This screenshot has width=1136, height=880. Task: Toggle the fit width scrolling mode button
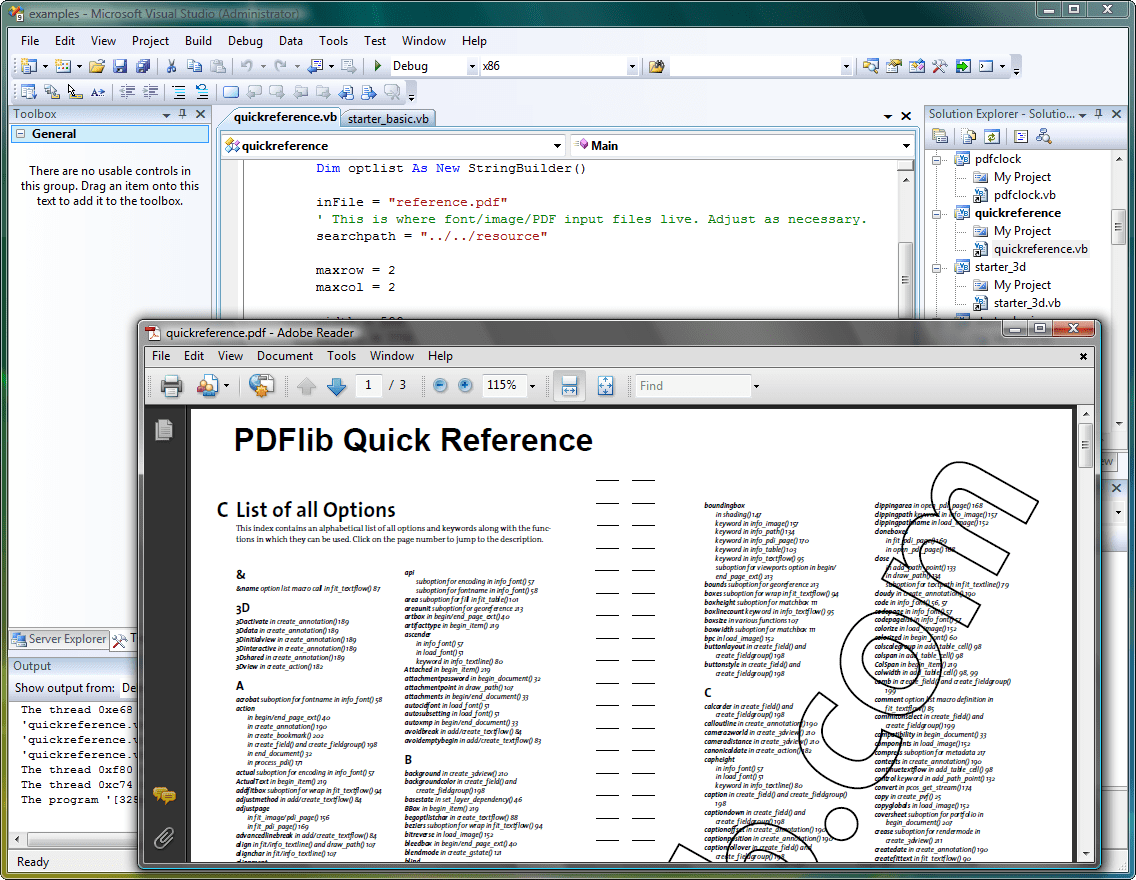point(569,386)
